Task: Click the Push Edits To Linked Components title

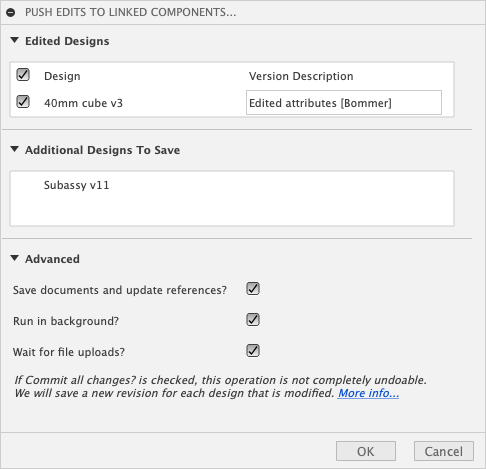Action: point(130,12)
